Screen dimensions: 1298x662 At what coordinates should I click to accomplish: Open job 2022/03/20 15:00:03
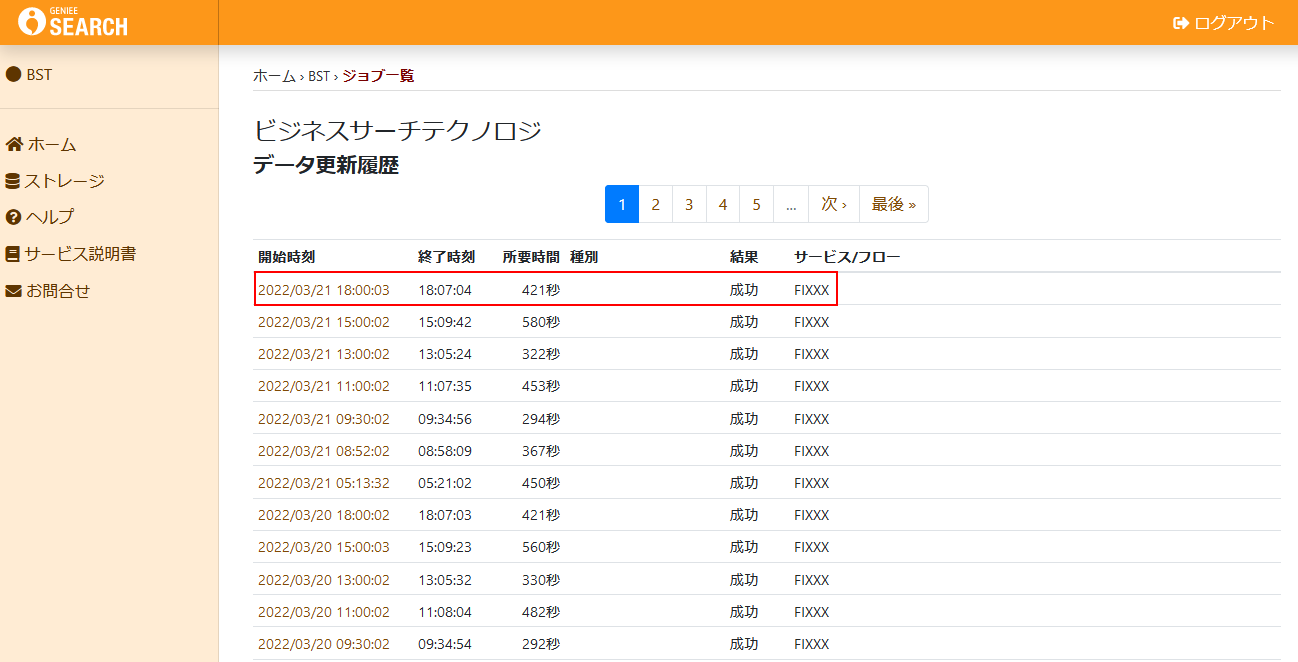tap(324, 547)
